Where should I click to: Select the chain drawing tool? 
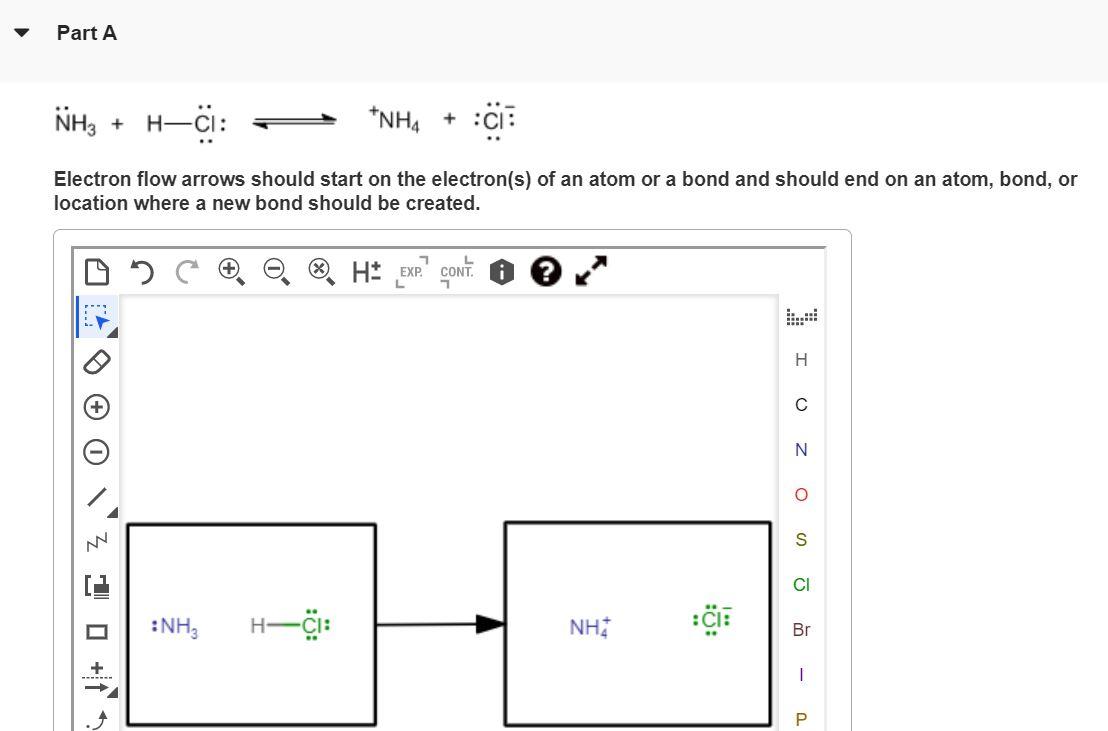tap(97, 542)
